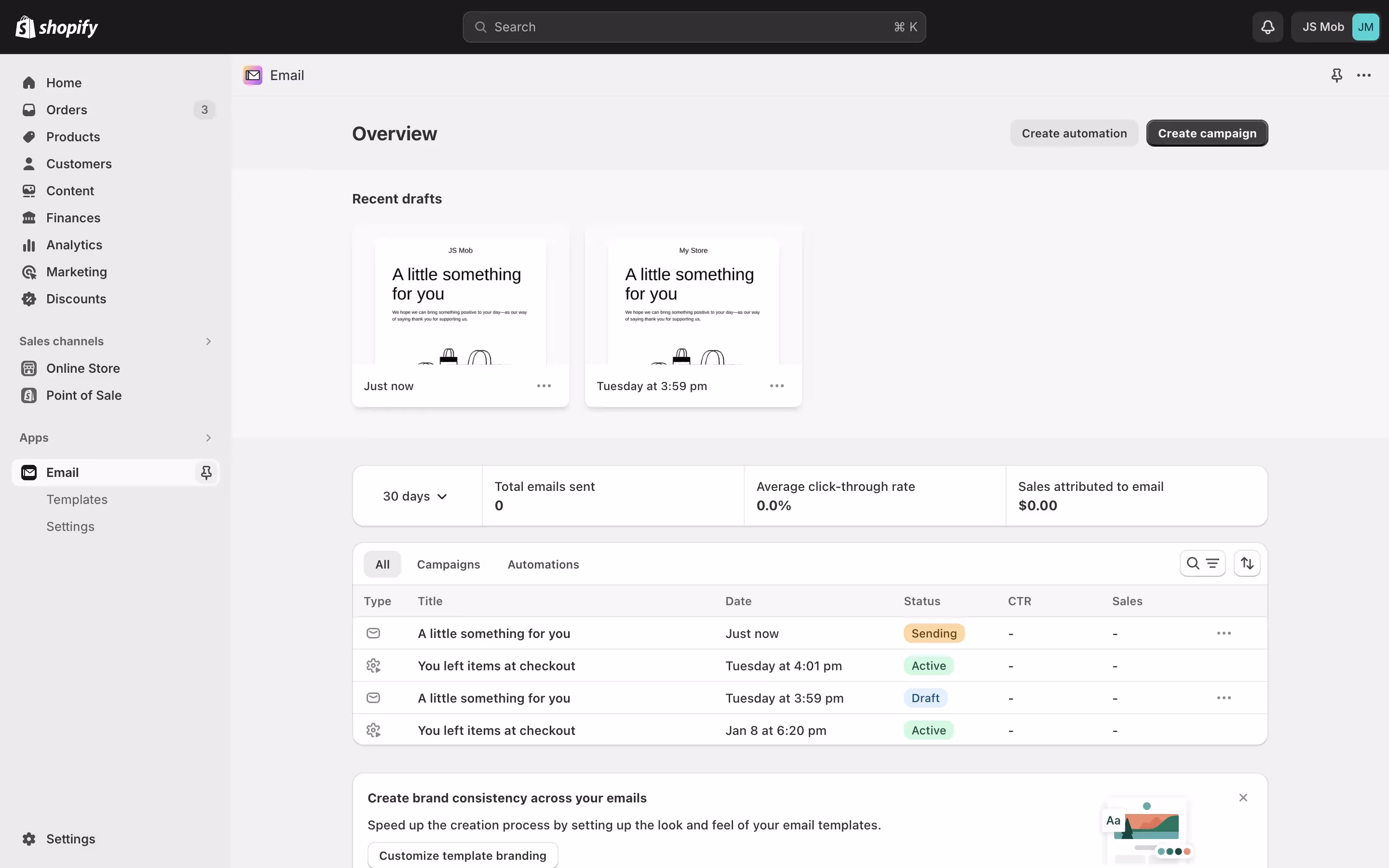Open search and filter in email table
1389x868 pixels.
1202,563
